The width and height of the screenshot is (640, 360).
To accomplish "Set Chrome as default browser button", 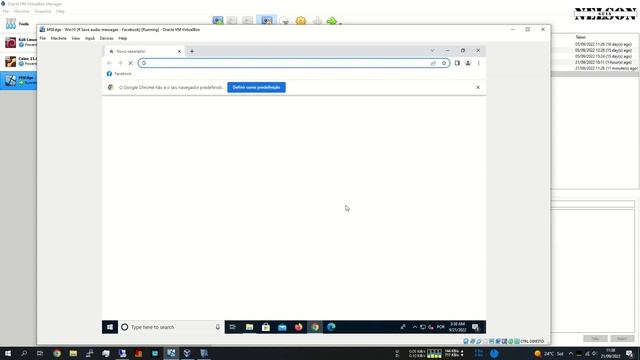I will (256, 87).
